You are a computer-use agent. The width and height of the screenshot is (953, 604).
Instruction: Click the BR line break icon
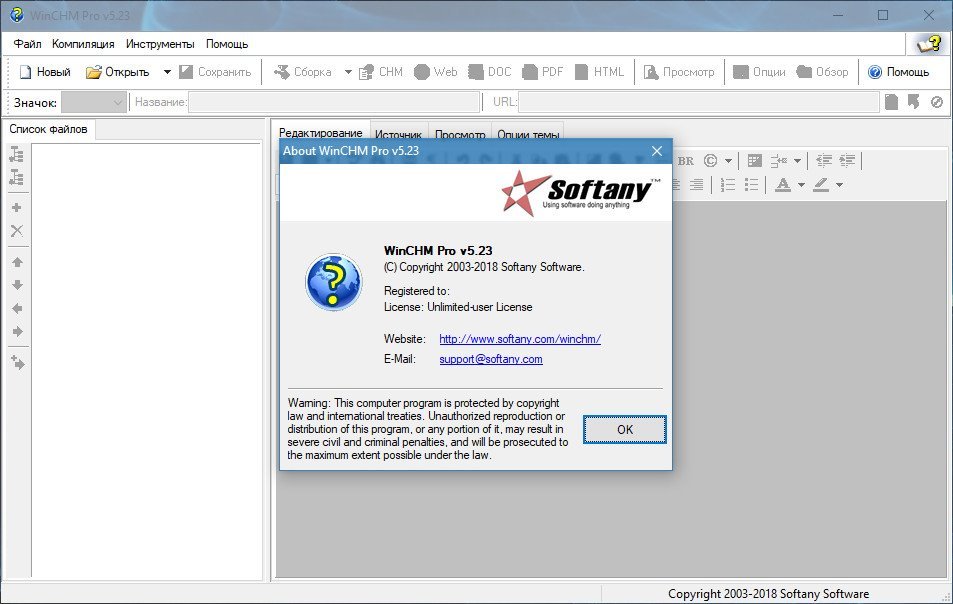tap(686, 161)
